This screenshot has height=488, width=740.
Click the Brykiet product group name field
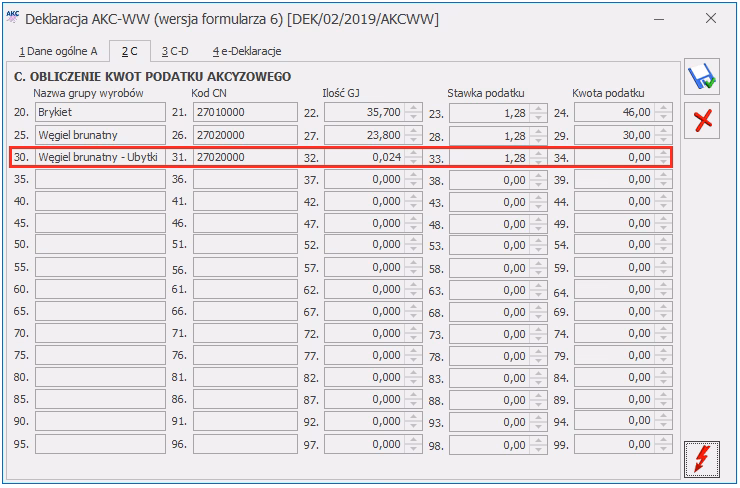coord(100,113)
